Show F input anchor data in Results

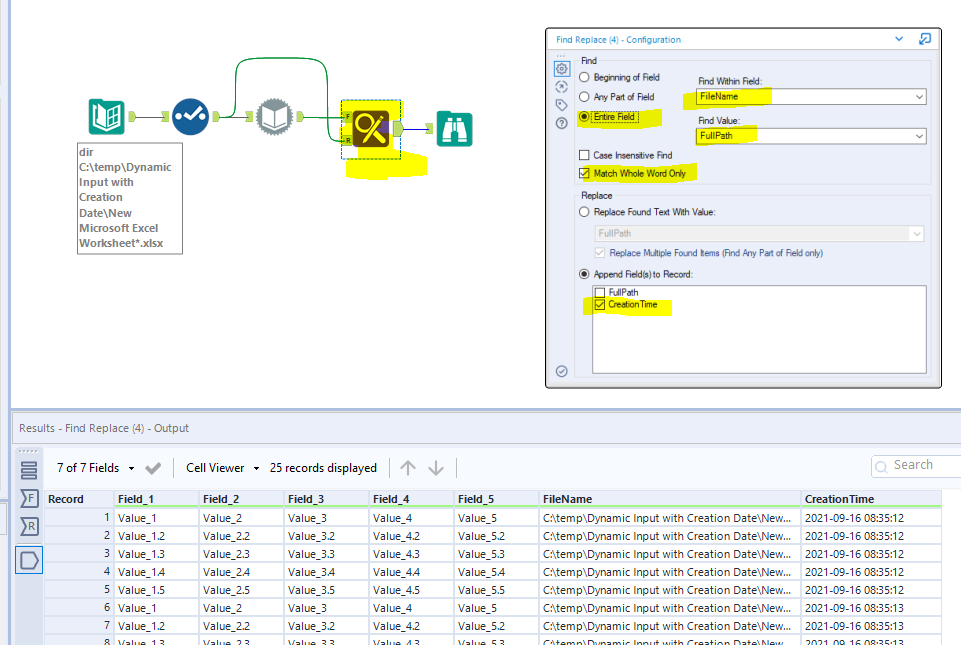29,498
